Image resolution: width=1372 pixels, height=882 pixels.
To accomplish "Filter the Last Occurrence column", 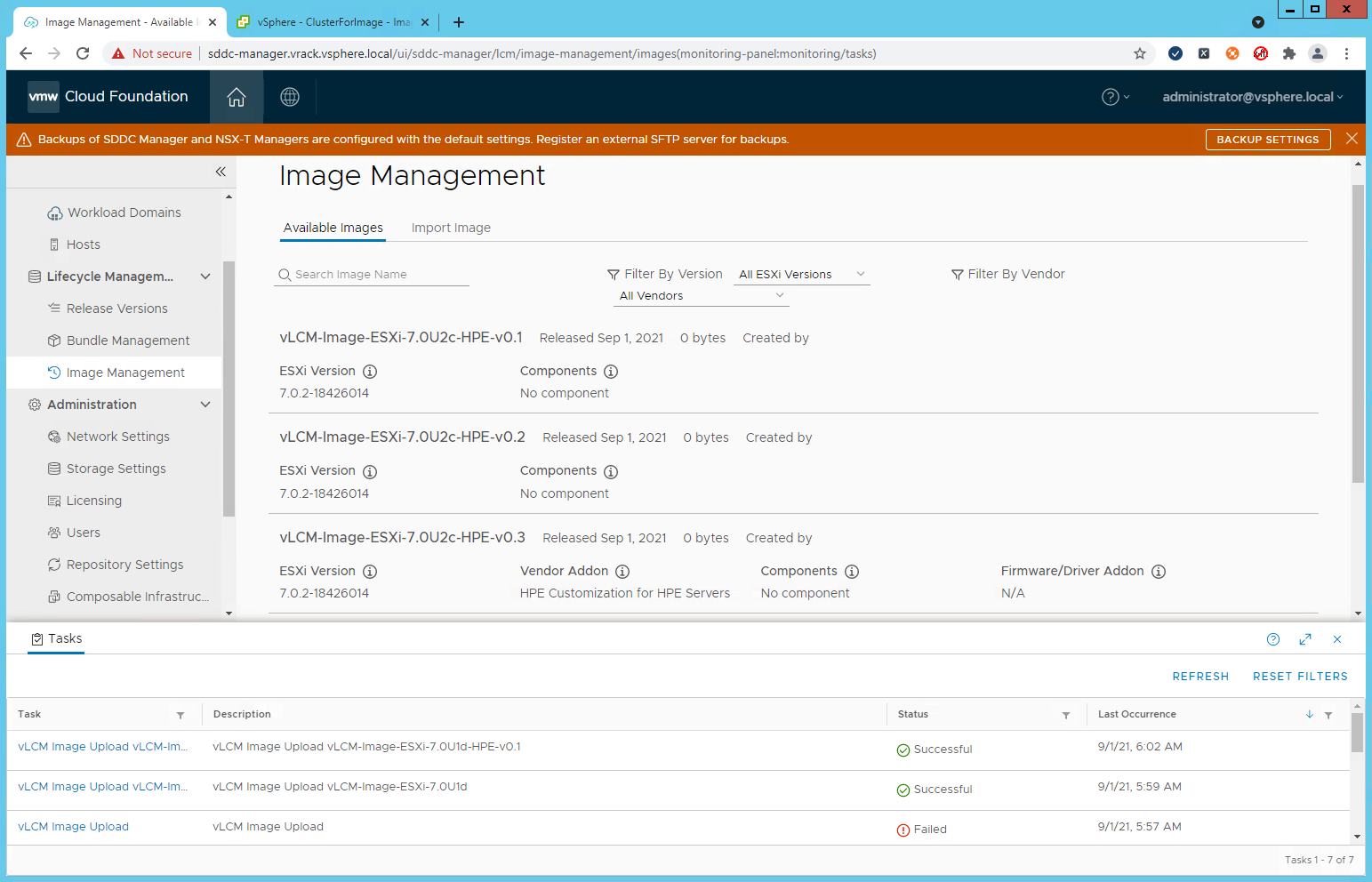I will click(1328, 715).
